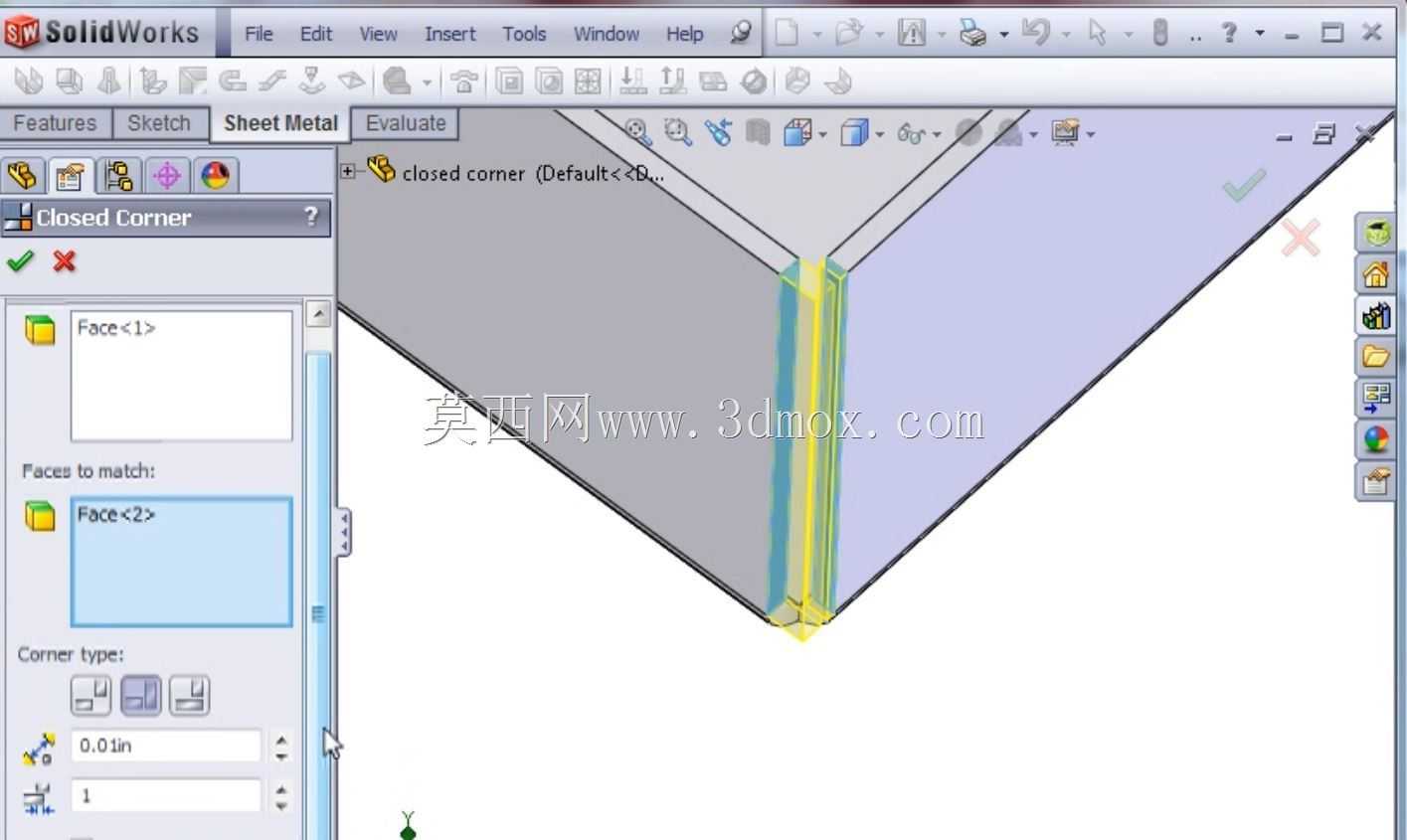Viewport: 1407px width, 840px height.
Task: Click the graphics area confirm checkmark
Action: tap(1244, 185)
